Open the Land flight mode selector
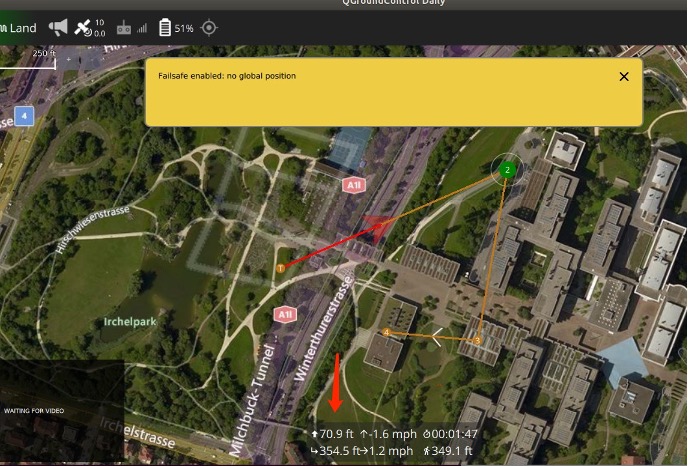This screenshot has height=466, width=688. coord(20,28)
